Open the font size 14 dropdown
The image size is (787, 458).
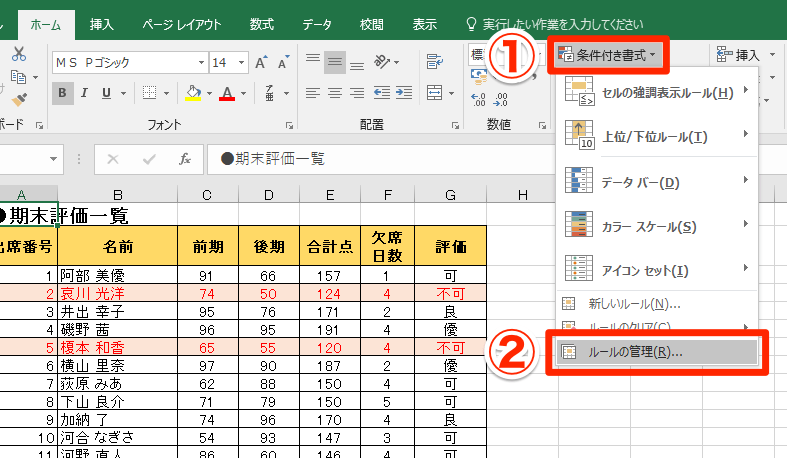pyautogui.click(x=242, y=62)
